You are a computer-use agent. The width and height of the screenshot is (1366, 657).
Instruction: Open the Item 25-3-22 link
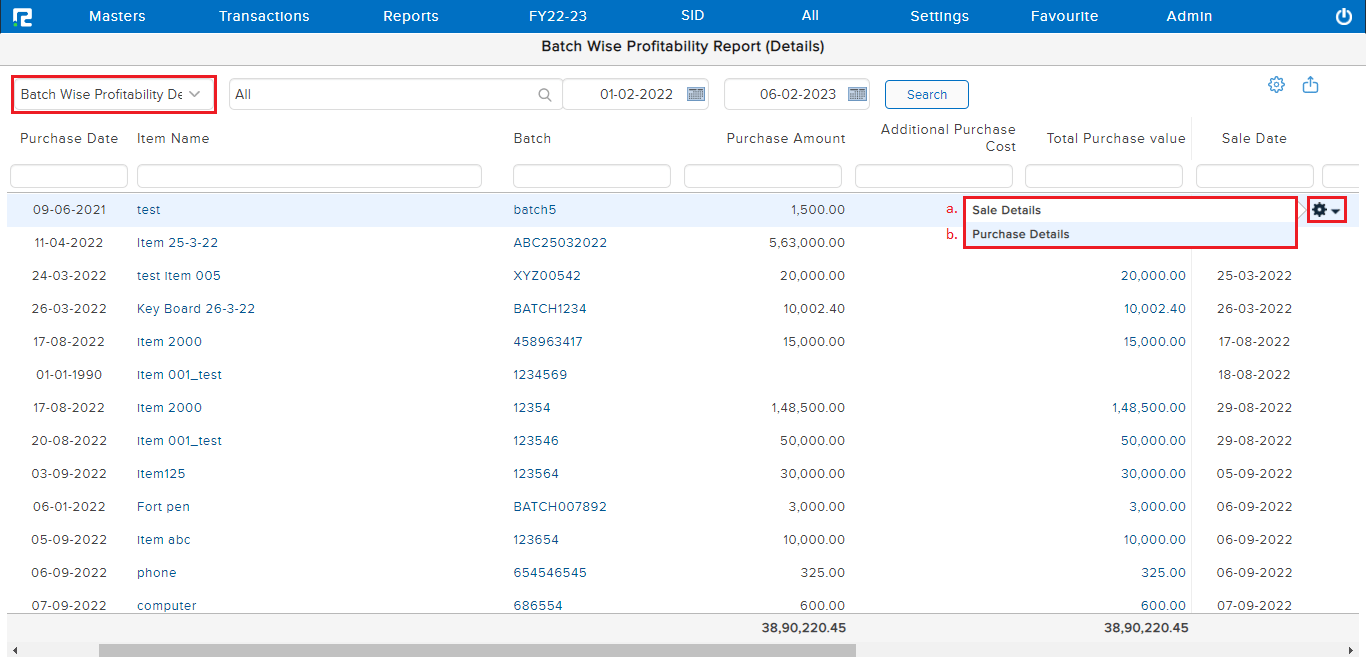click(177, 243)
